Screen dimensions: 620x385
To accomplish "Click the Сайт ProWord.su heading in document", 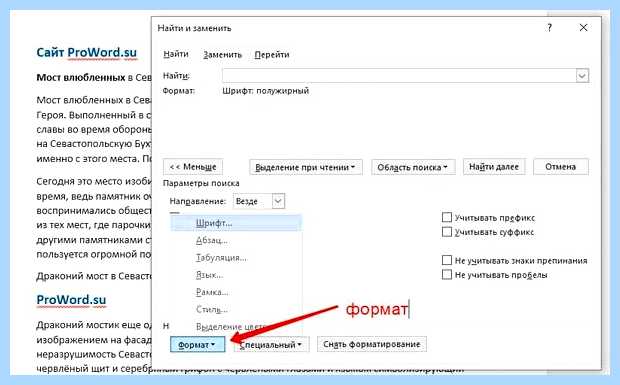I will click(87, 53).
